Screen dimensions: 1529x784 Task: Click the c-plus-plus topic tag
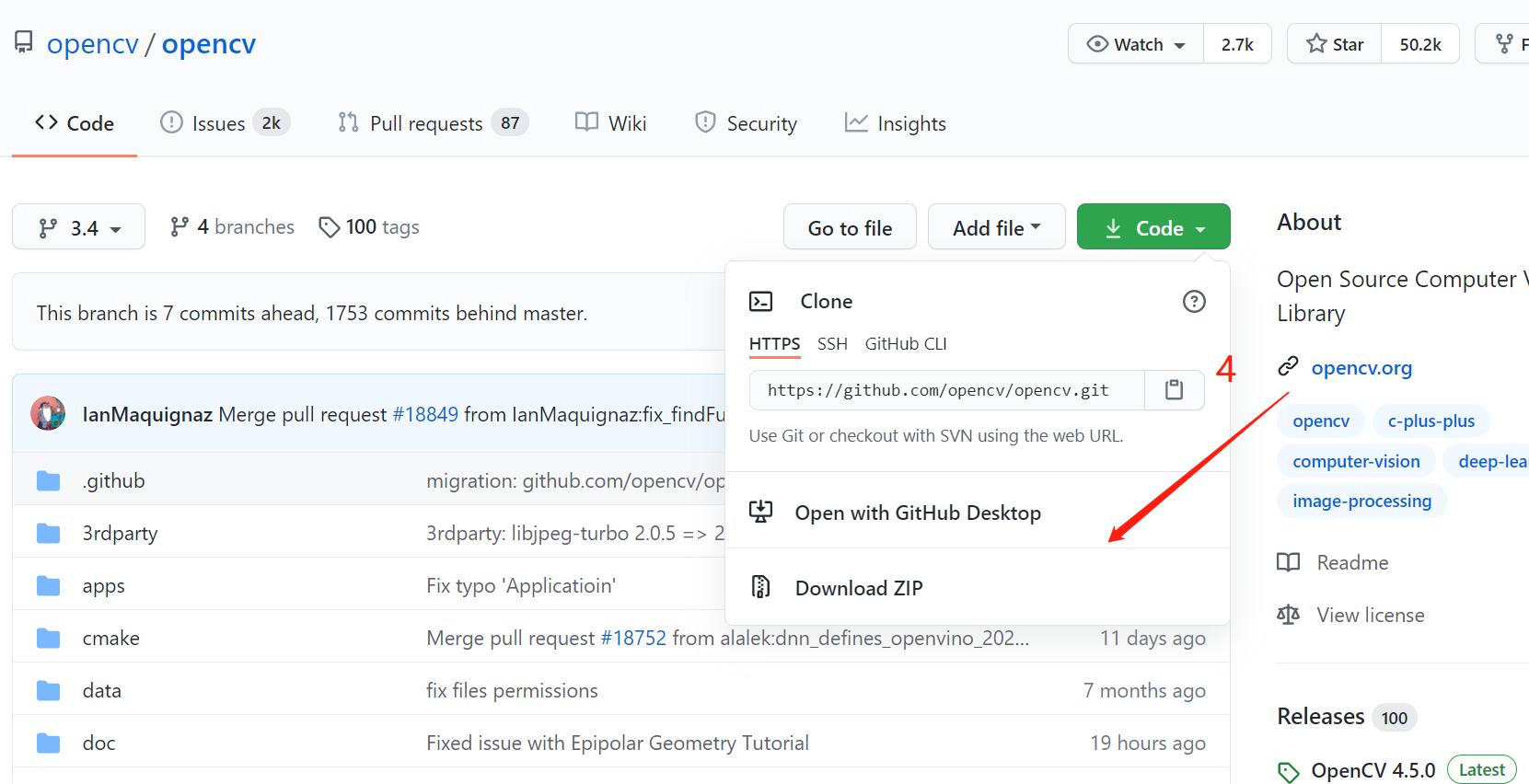point(1431,421)
